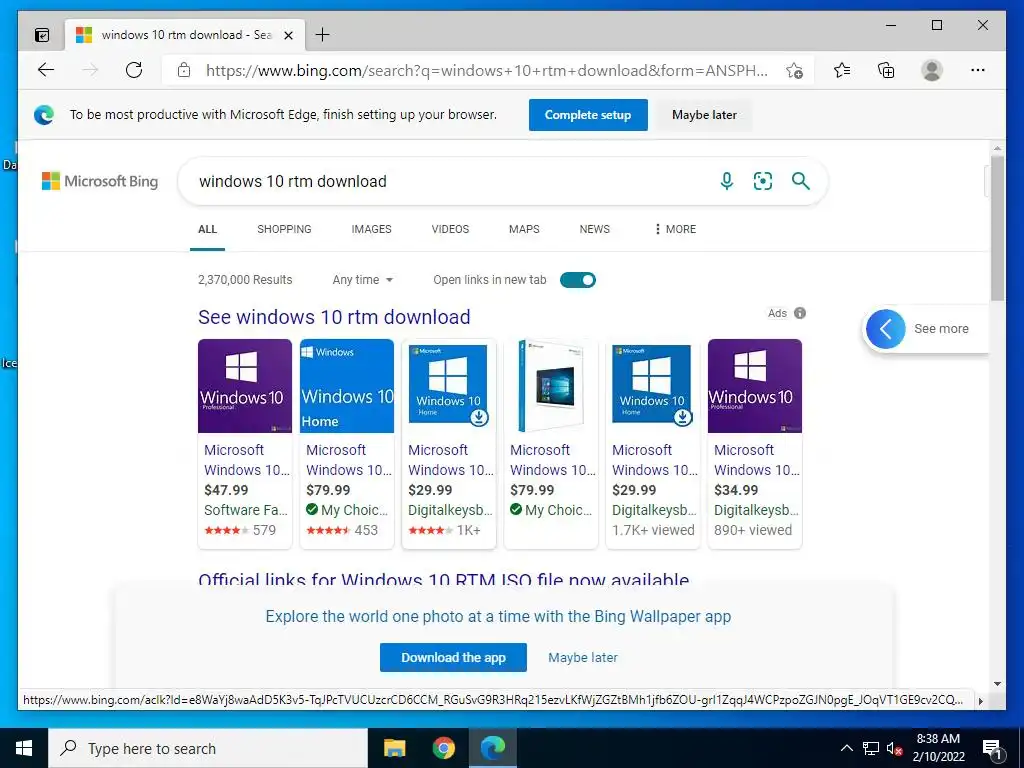Toggle Open links in new tab
The width and height of the screenshot is (1024, 768).
click(x=578, y=280)
